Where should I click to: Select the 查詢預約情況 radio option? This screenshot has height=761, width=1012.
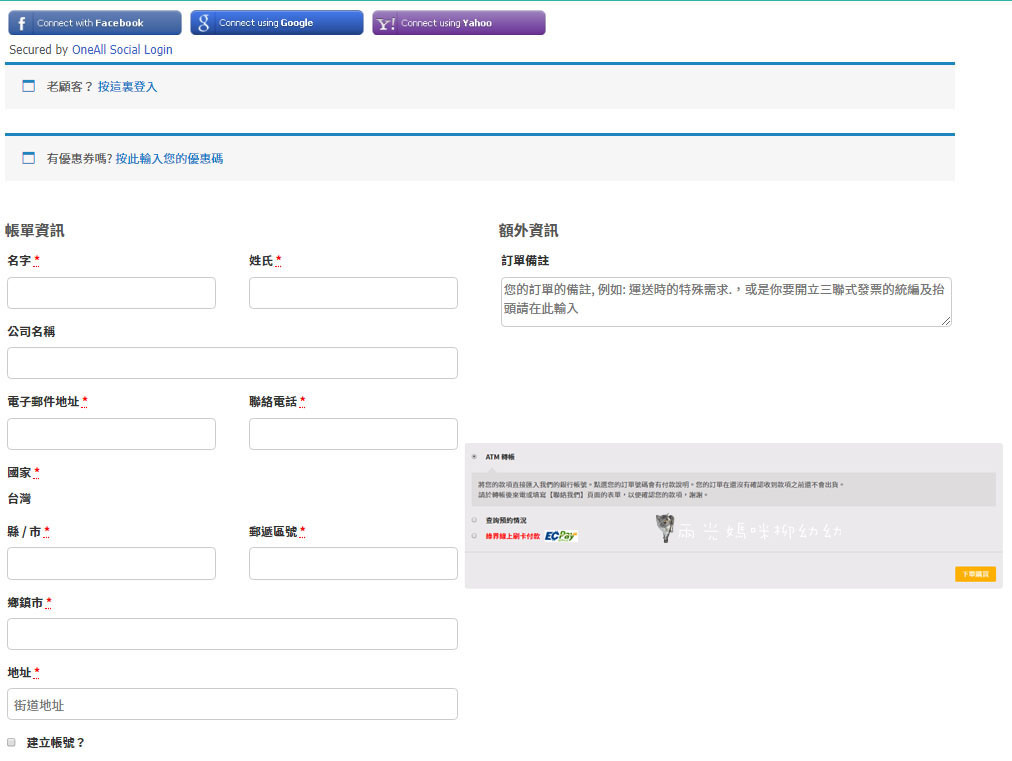pyautogui.click(x=474, y=520)
